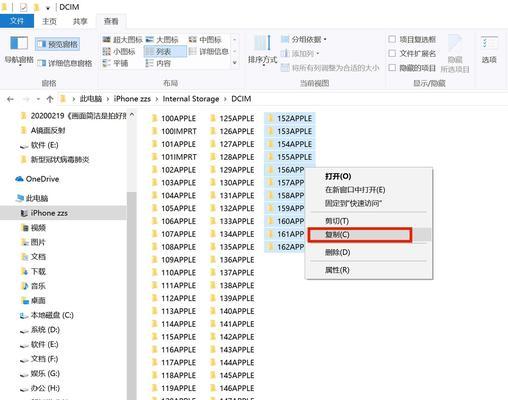Screen dimensions: 508x400
Task: Select drive (G:) in the sidebar
Action: (40, 374)
